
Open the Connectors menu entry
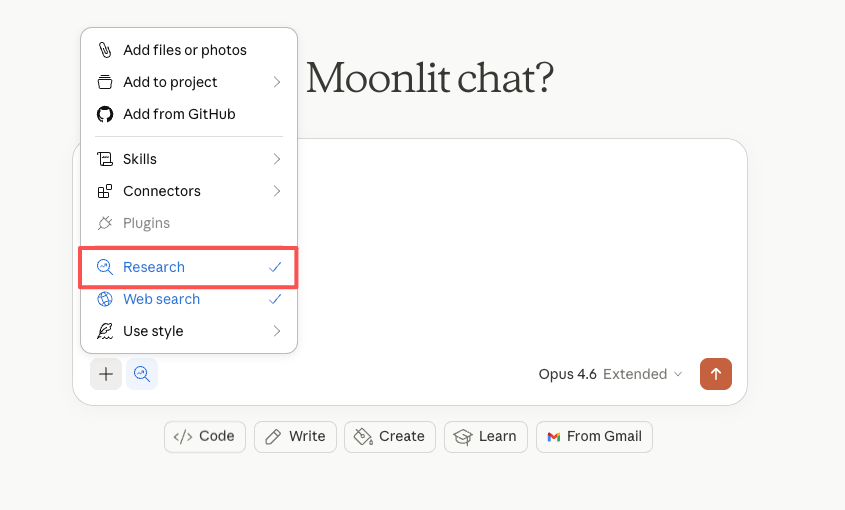(x=162, y=191)
